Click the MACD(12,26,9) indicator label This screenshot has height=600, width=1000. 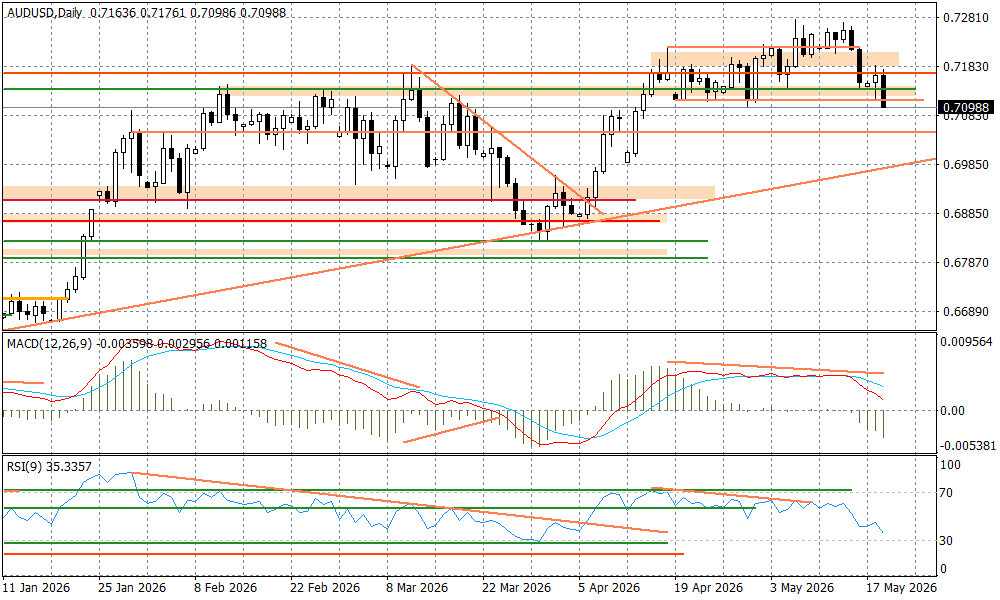tap(50, 344)
